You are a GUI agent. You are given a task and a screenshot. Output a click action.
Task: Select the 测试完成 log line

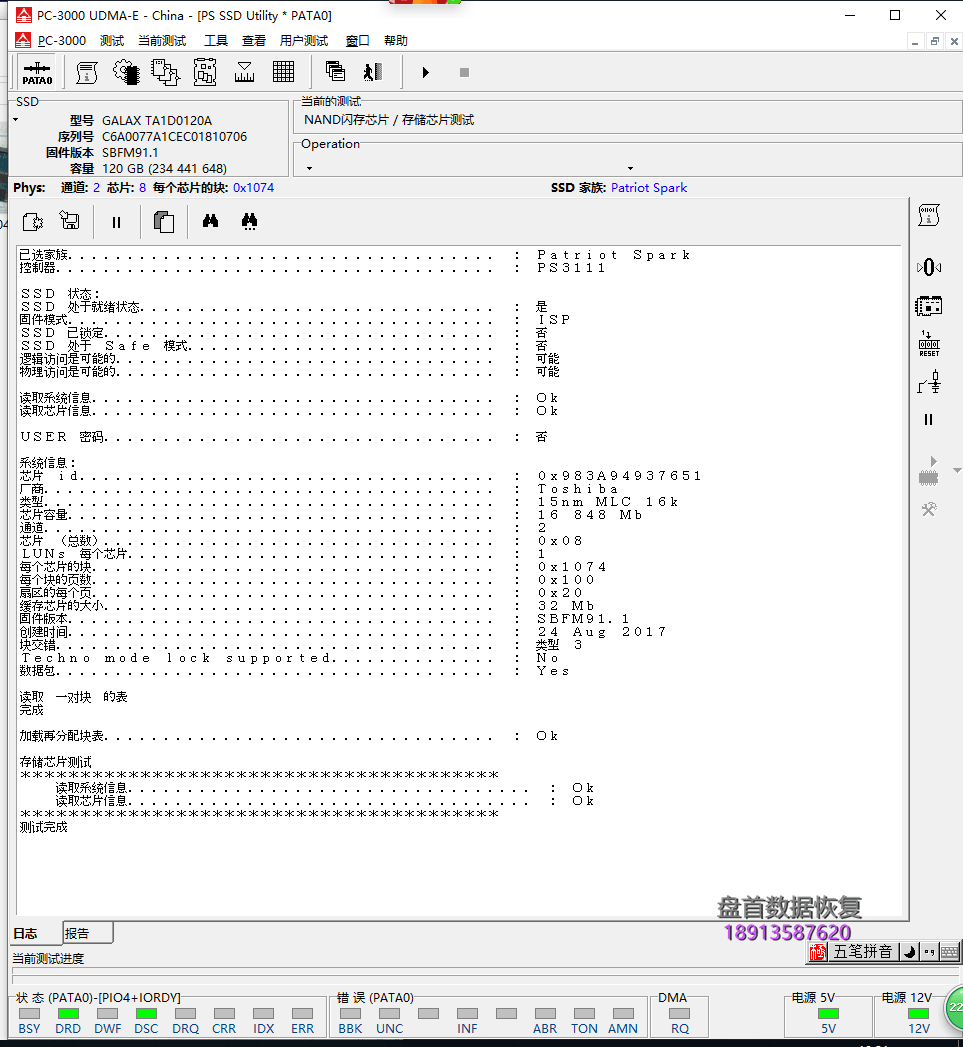coord(43,827)
